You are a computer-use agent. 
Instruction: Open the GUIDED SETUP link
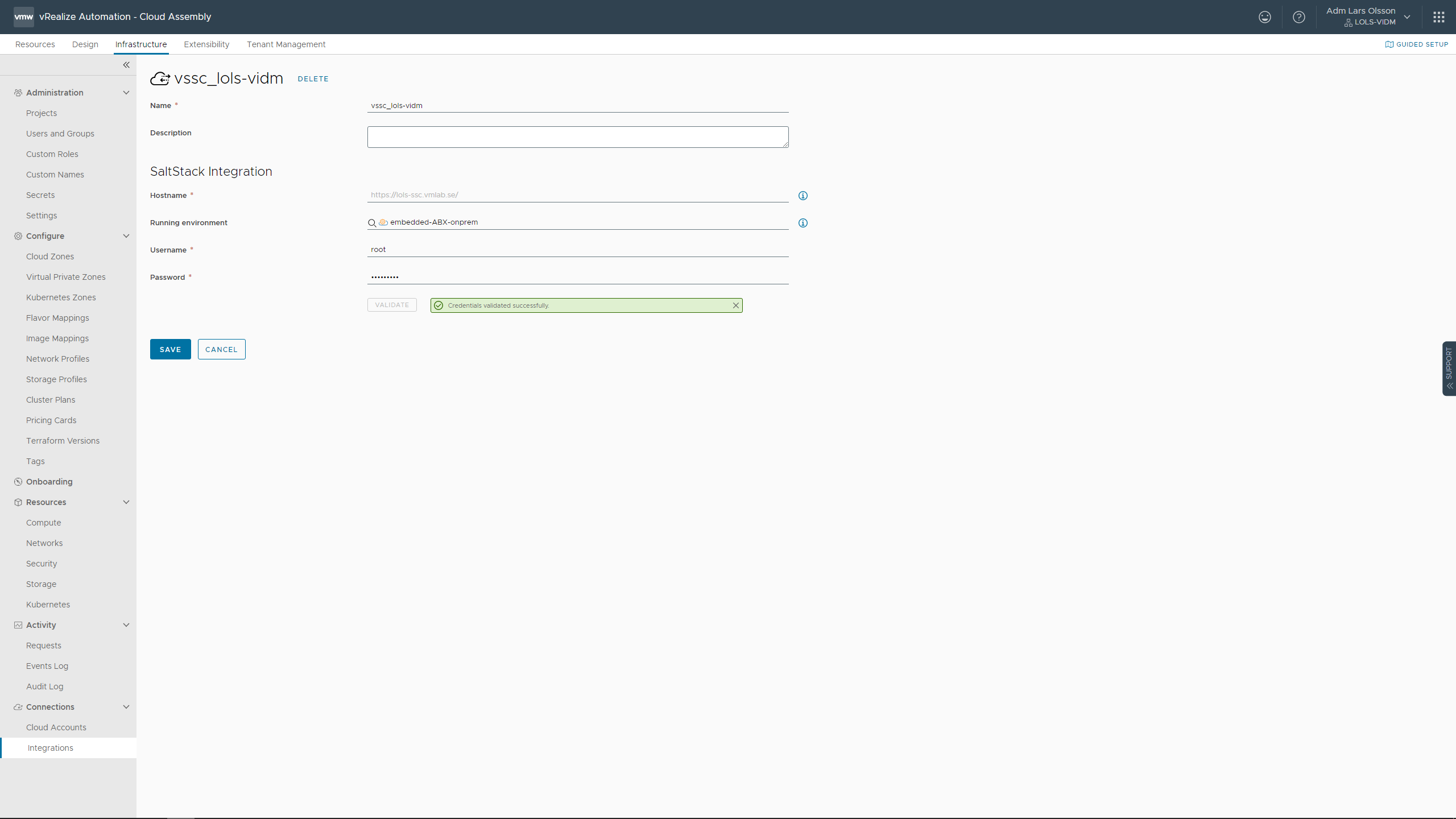tap(1417, 44)
